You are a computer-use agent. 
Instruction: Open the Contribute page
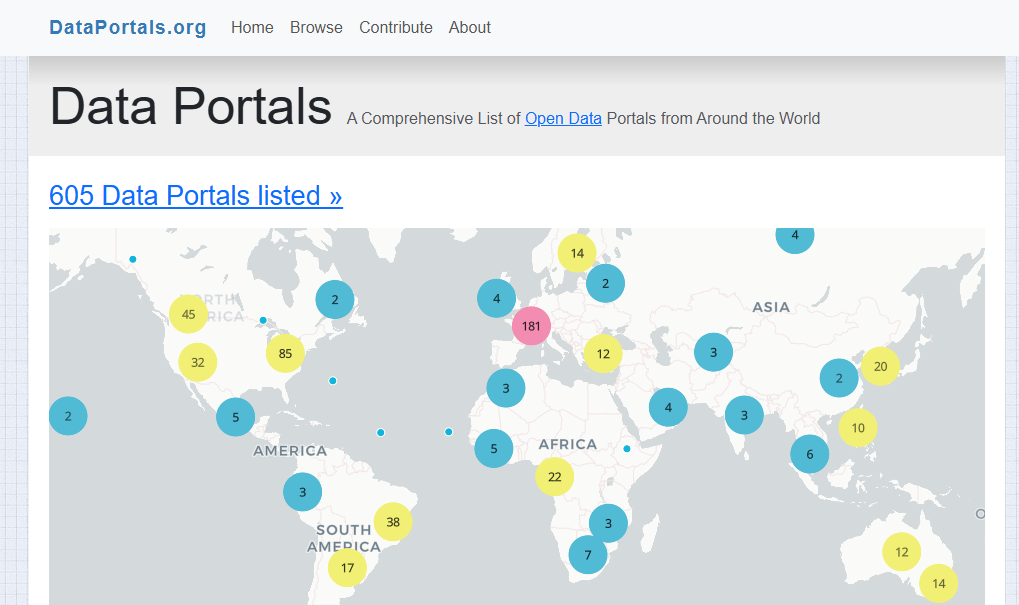[x=395, y=27]
